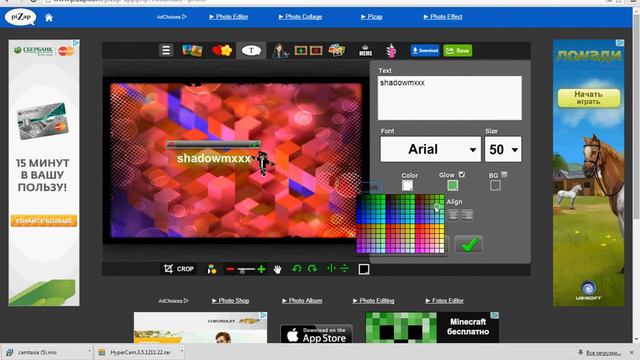Open the Photo Effect link
Image resolution: width=640 pixels, height=360 pixels.
(x=443, y=17)
